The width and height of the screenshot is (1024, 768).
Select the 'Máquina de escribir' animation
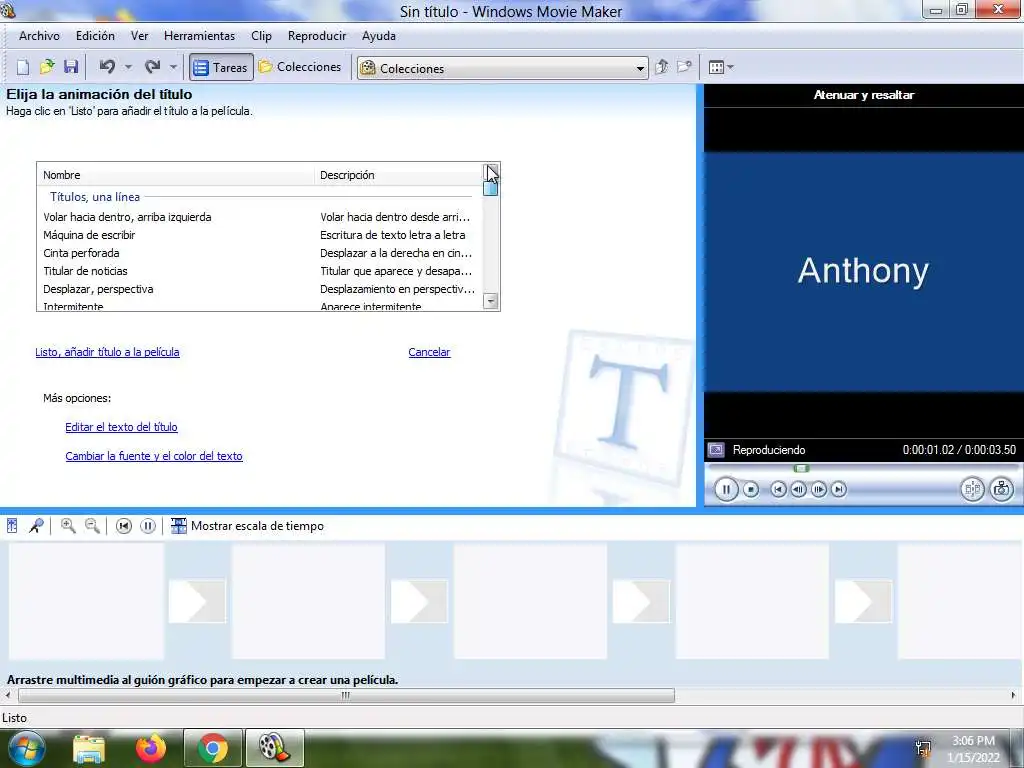(x=259, y=235)
